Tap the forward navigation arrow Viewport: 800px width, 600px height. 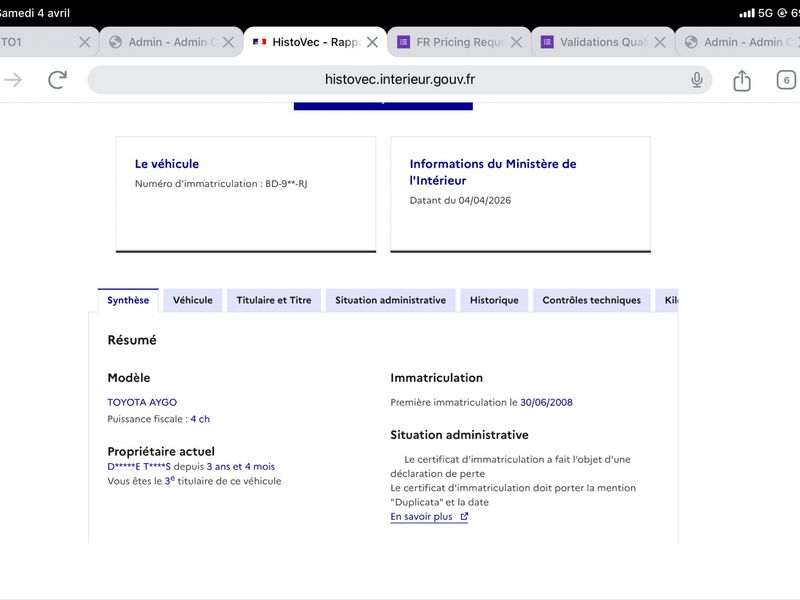click(x=13, y=80)
